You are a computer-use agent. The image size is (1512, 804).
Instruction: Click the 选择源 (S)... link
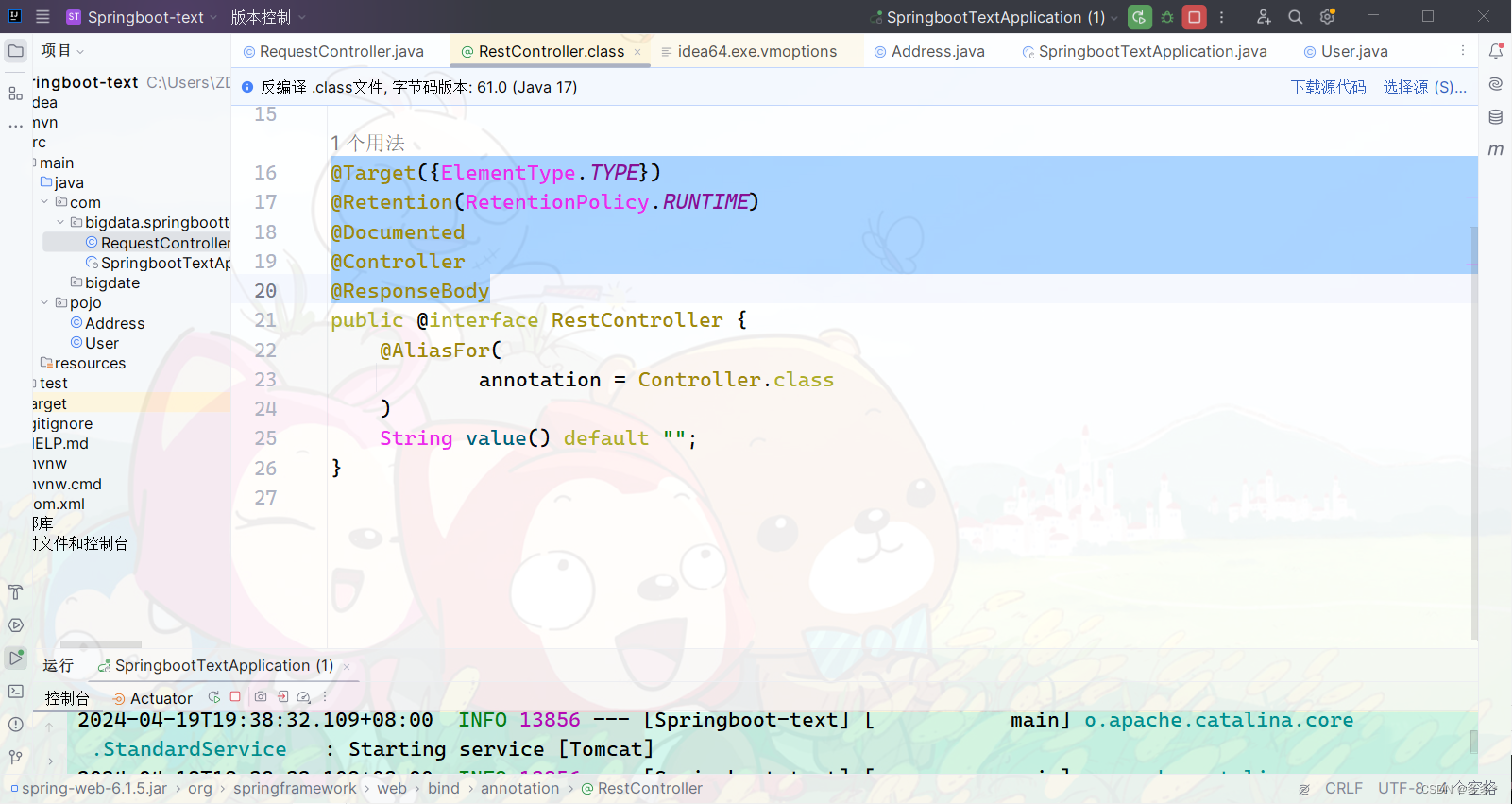point(1424,87)
